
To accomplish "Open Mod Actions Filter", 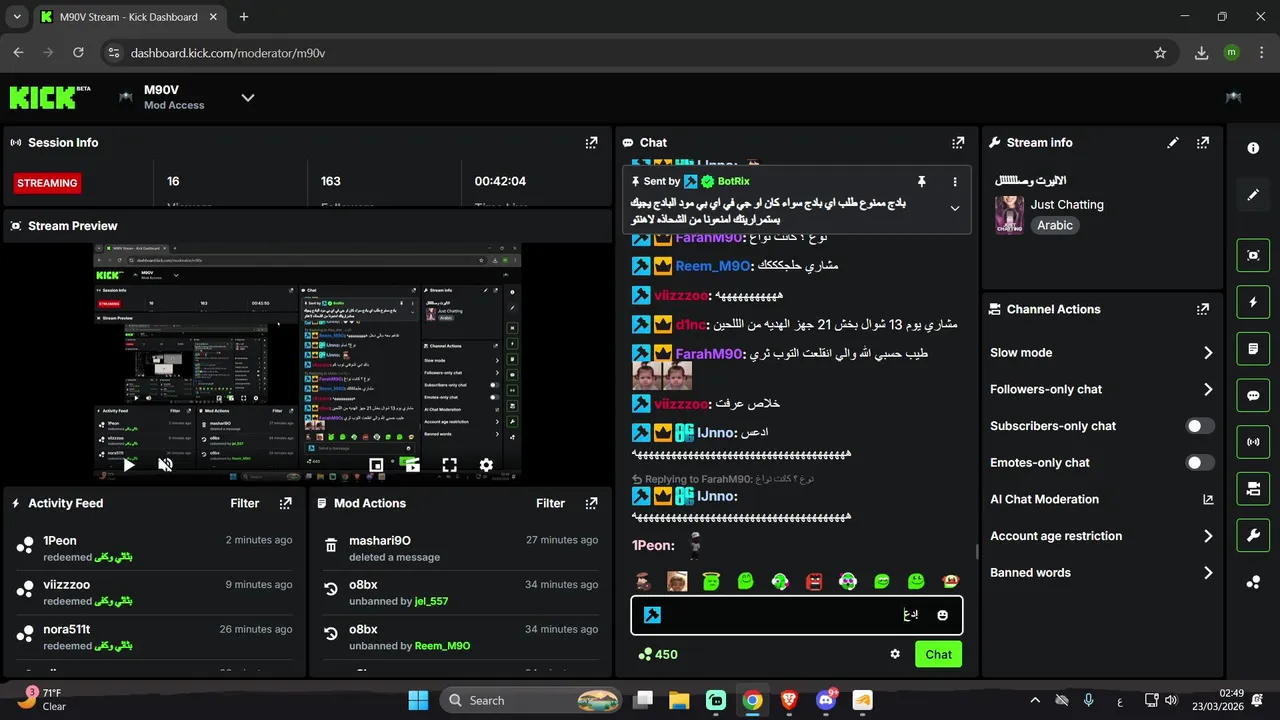I will tap(550, 503).
